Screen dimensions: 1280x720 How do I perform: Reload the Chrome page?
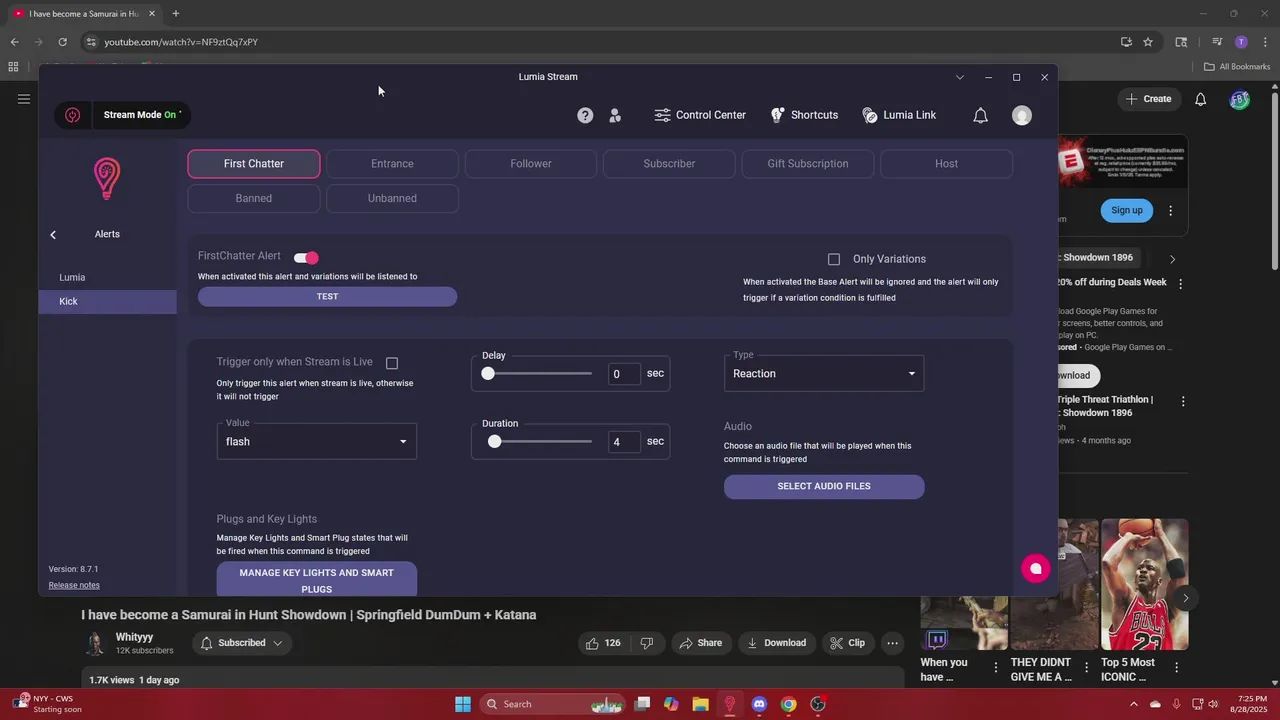pyautogui.click(x=62, y=42)
